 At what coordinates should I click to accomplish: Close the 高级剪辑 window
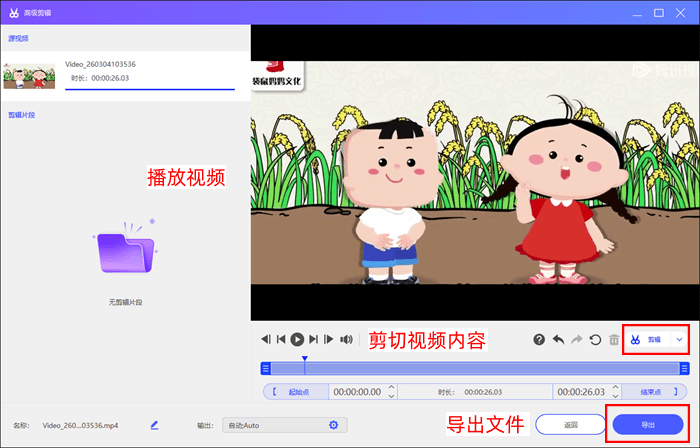(680, 13)
